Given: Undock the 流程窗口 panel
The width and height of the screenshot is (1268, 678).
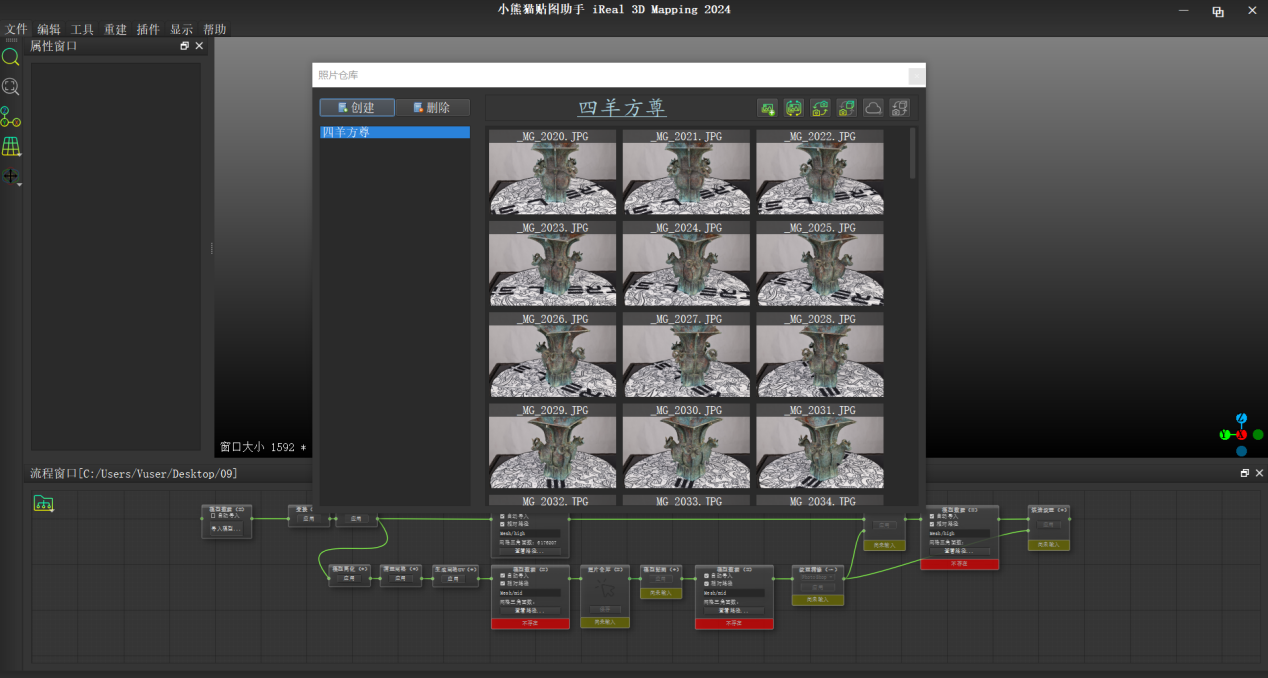Looking at the screenshot, I should [x=1245, y=473].
